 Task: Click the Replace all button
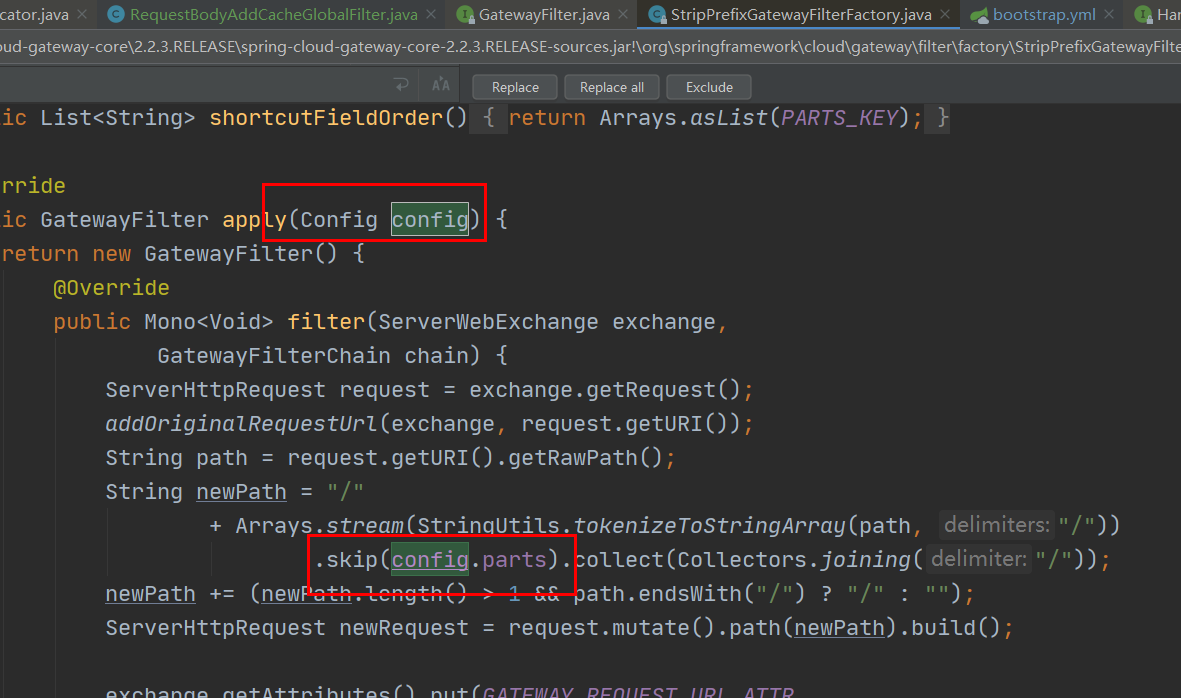click(x=612, y=87)
